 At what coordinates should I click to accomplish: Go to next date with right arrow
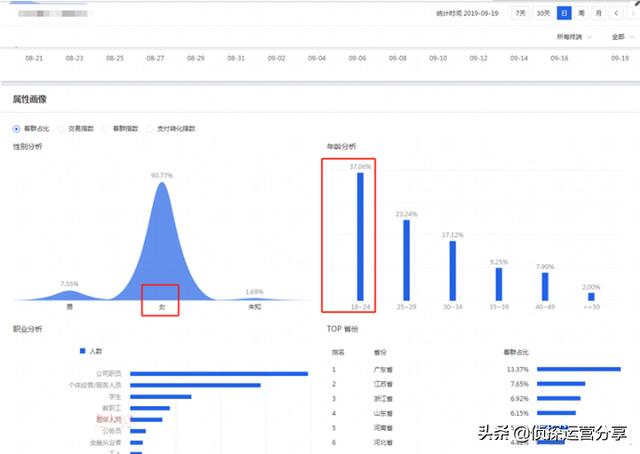coord(630,13)
